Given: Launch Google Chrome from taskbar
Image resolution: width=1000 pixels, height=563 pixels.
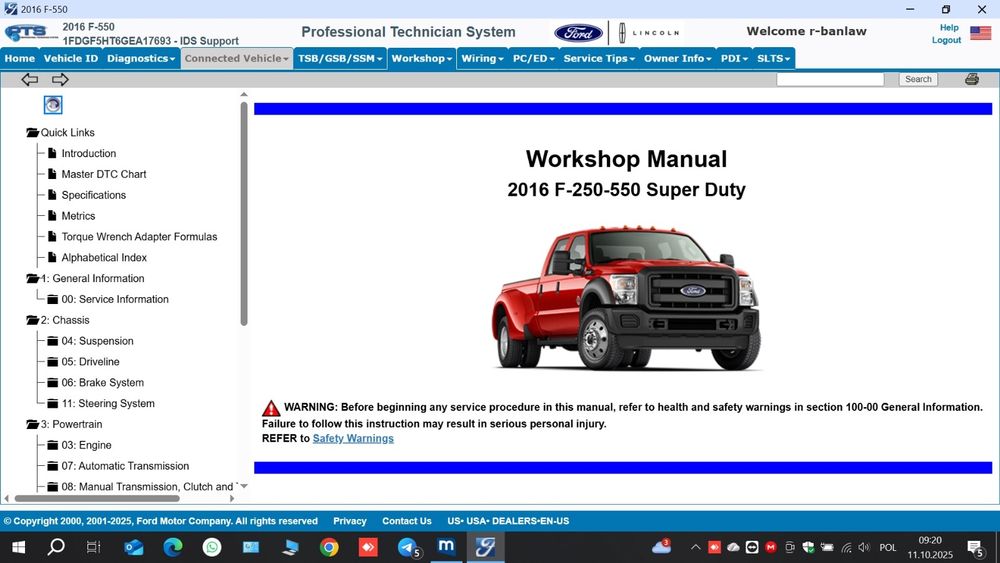Looking at the screenshot, I should tap(329, 547).
